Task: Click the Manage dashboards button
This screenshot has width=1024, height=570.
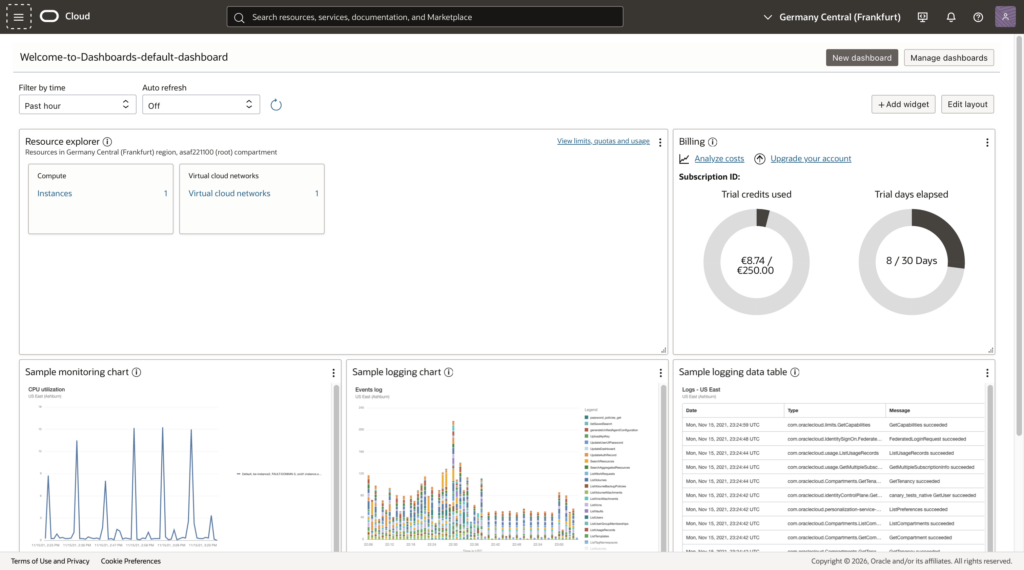Action: pos(948,58)
